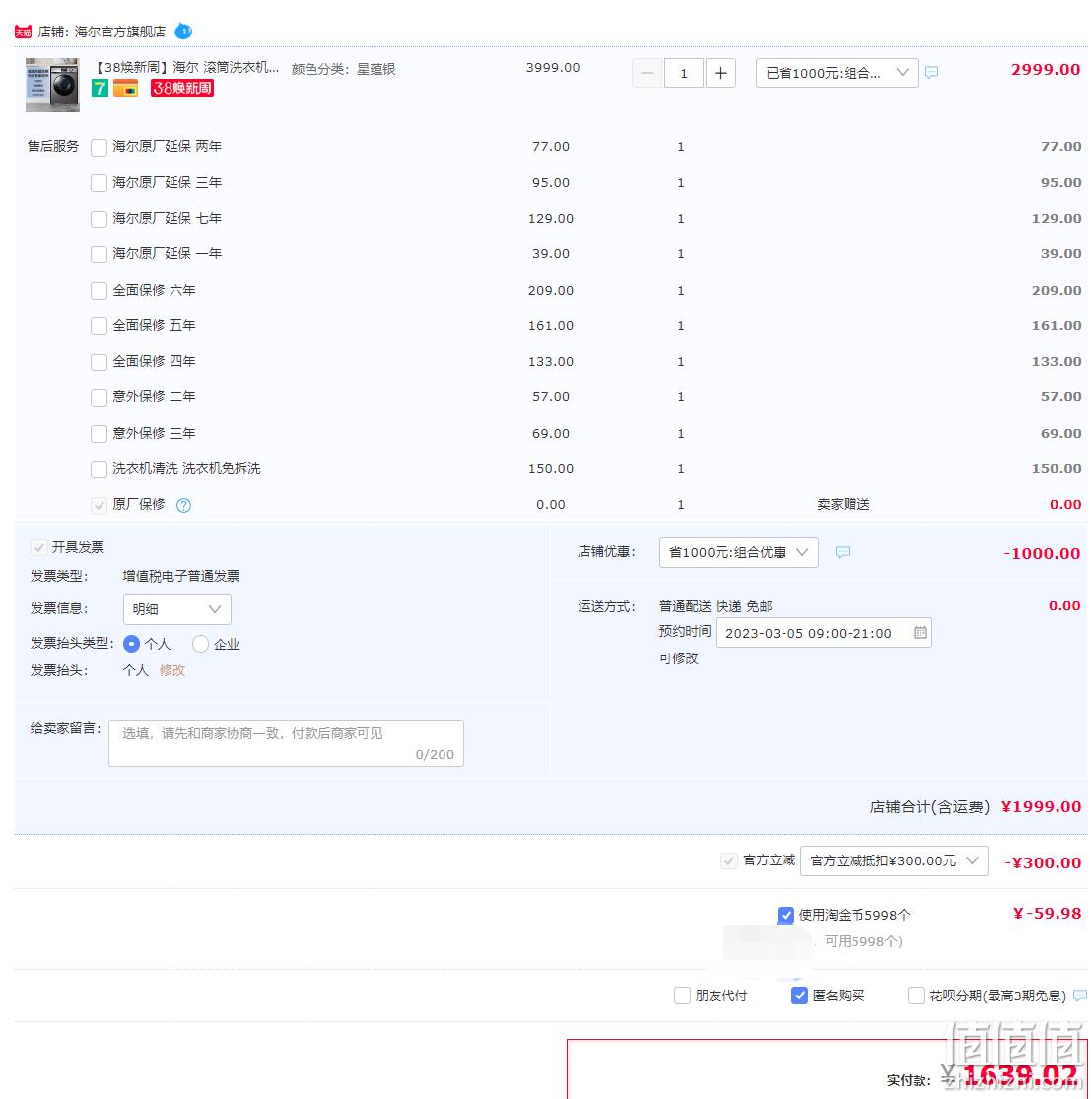Toggle the 匿名购买 checkbox

[799, 996]
